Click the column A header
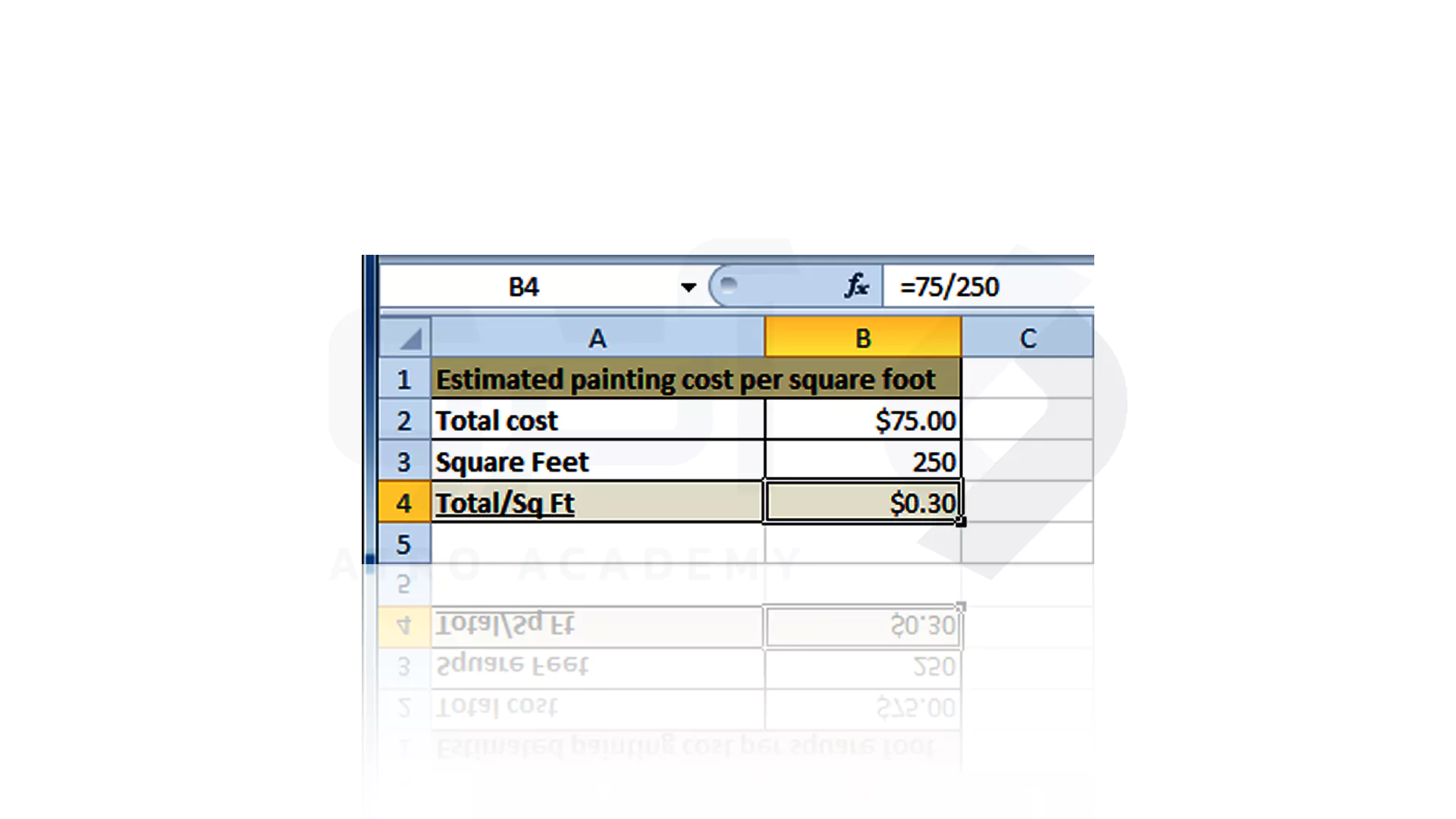1456x819 pixels. tap(596, 338)
